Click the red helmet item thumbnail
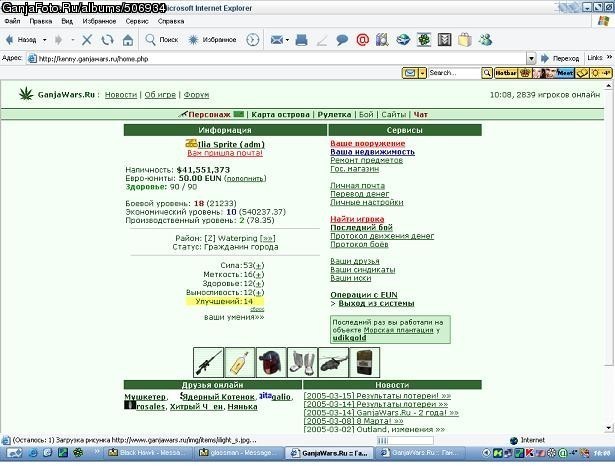 (271, 362)
